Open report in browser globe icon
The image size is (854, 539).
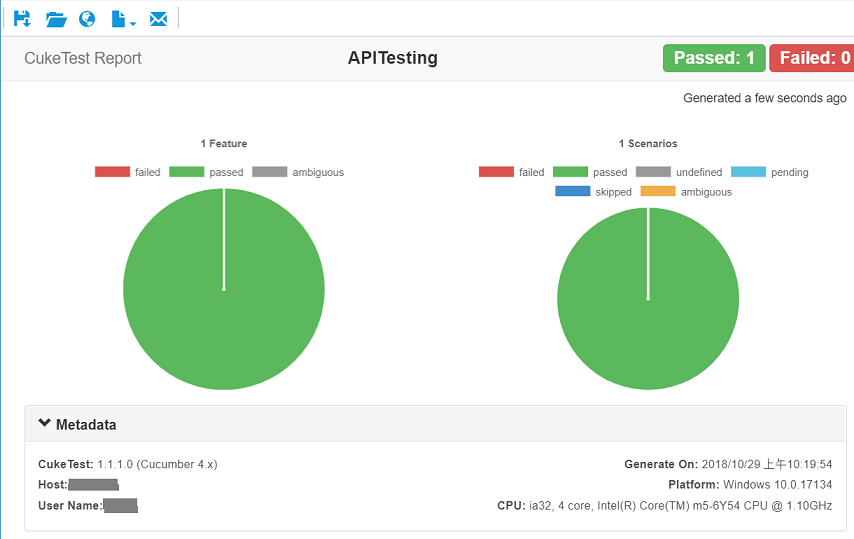(x=87, y=19)
